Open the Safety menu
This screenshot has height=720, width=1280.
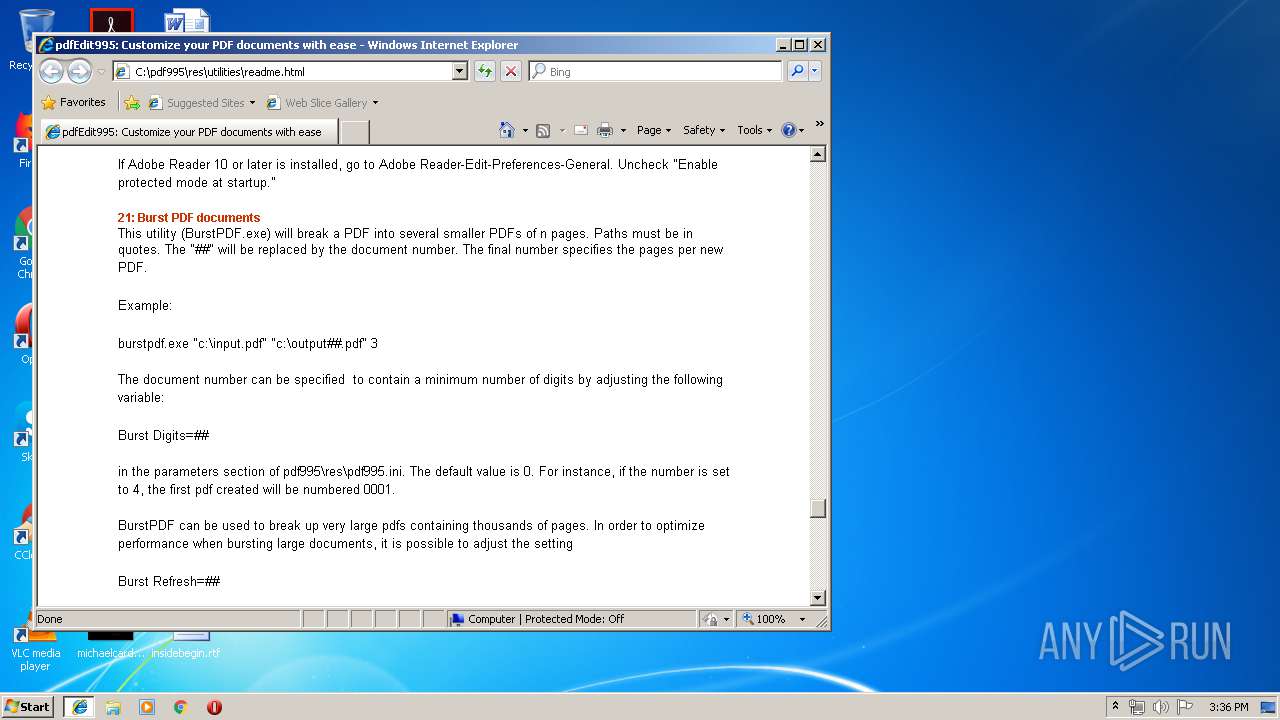704,130
